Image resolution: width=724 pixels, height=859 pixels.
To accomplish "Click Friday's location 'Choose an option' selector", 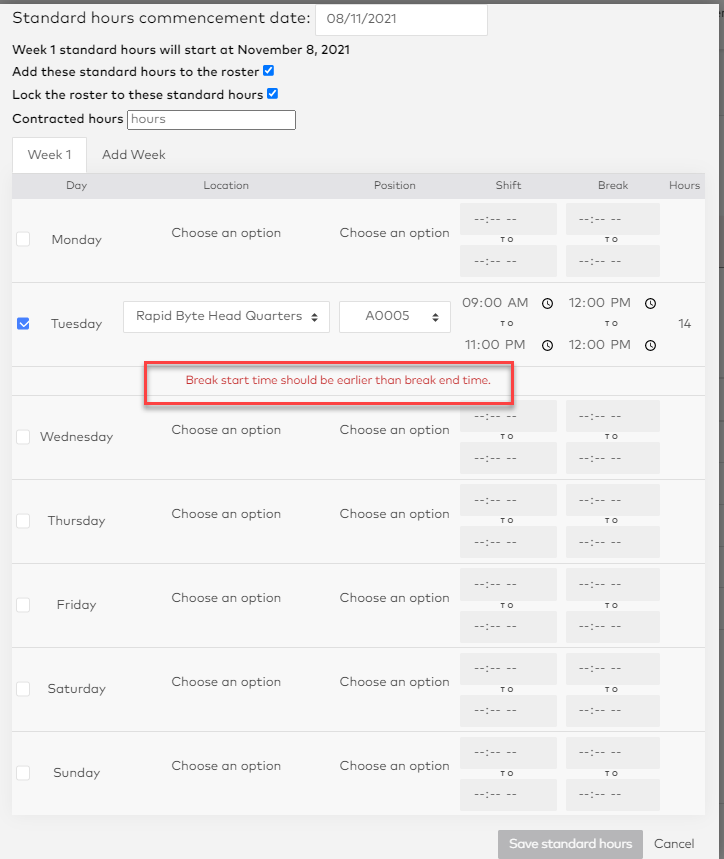I will coord(226,597).
